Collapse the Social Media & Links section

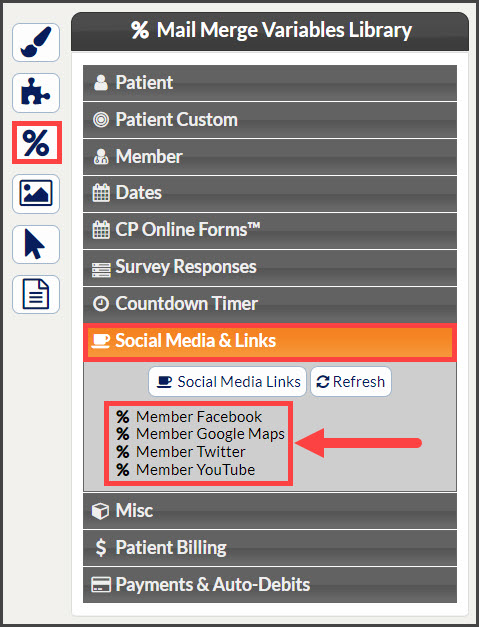tap(270, 342)
